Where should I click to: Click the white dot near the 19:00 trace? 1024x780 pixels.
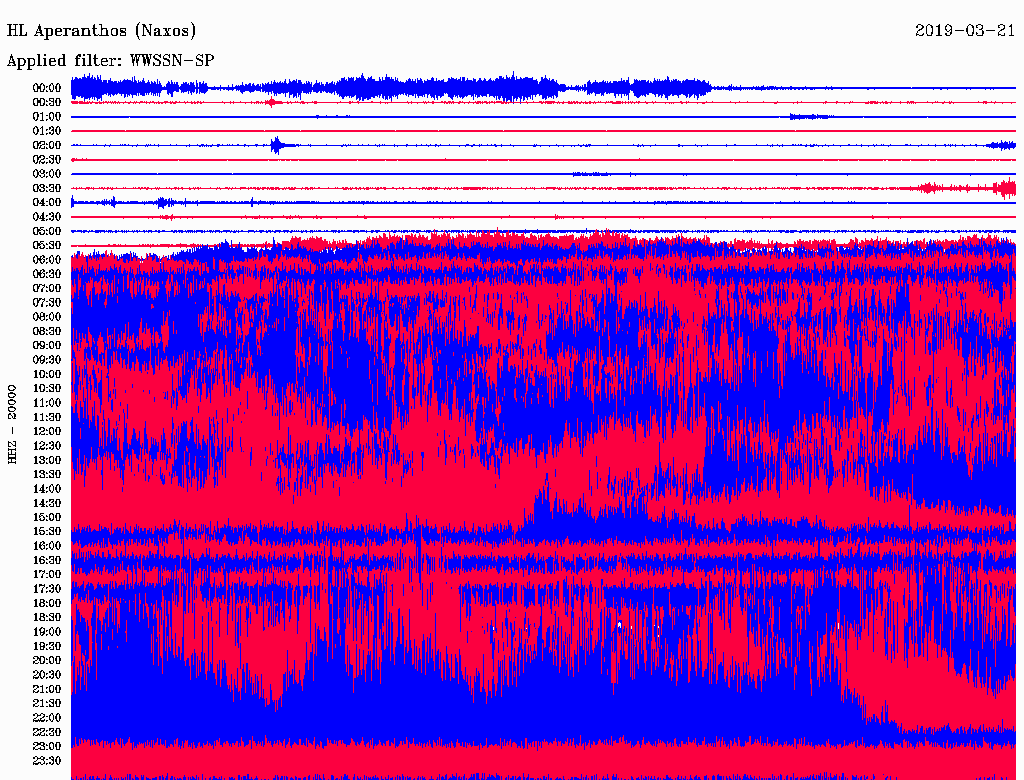pyautogui.click(x=619, y=625)
